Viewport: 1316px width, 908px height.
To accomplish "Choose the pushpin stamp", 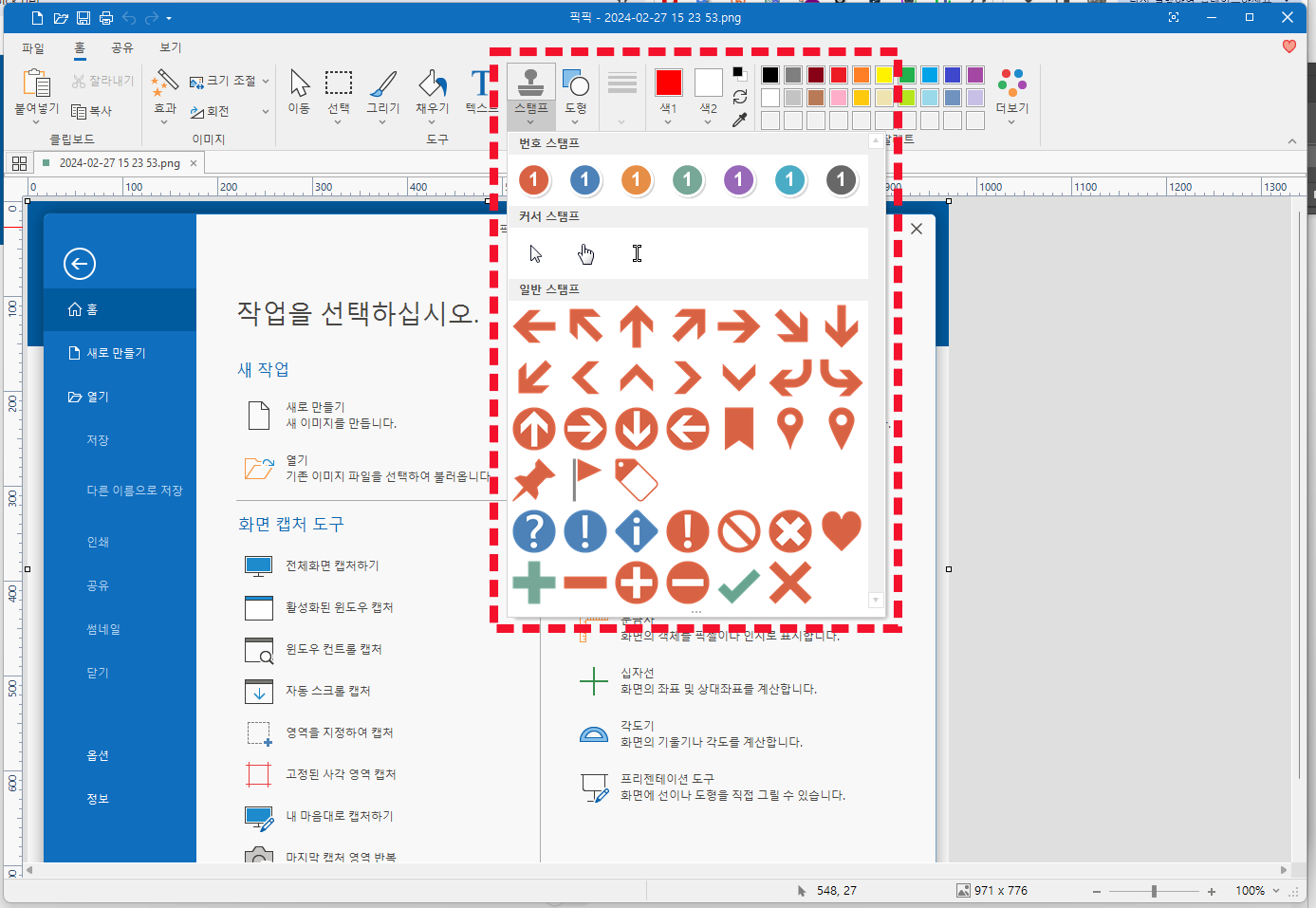I will point(534,480).
